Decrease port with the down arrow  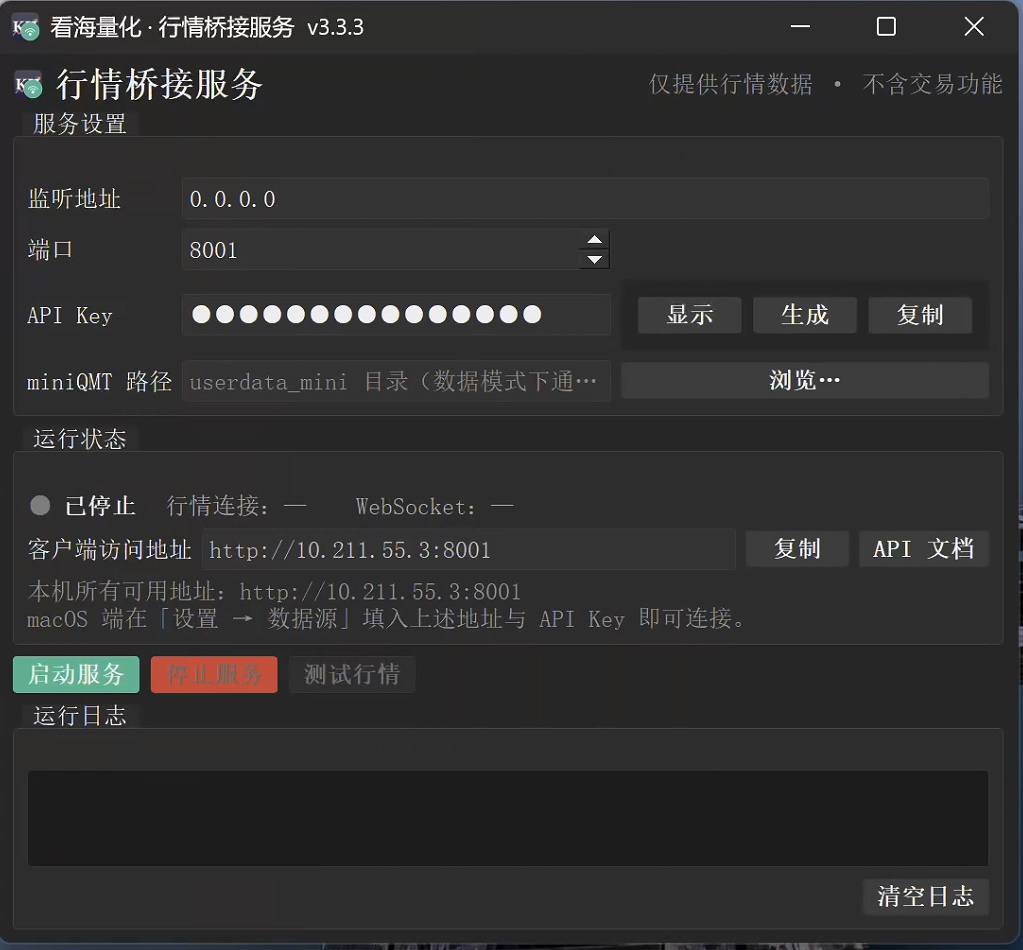click(x=594, y=260)
